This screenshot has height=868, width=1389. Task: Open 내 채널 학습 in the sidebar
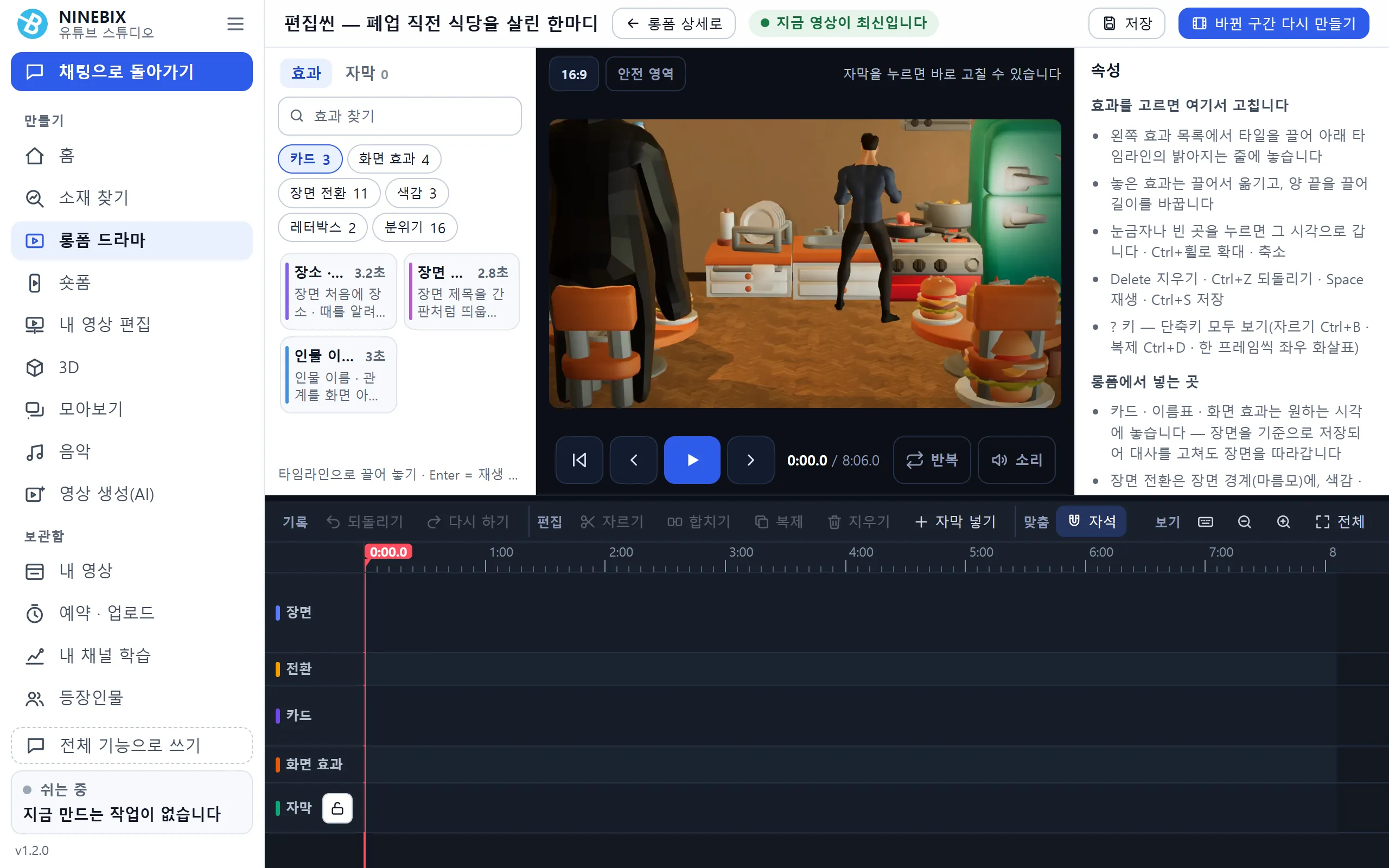(131, 655)
